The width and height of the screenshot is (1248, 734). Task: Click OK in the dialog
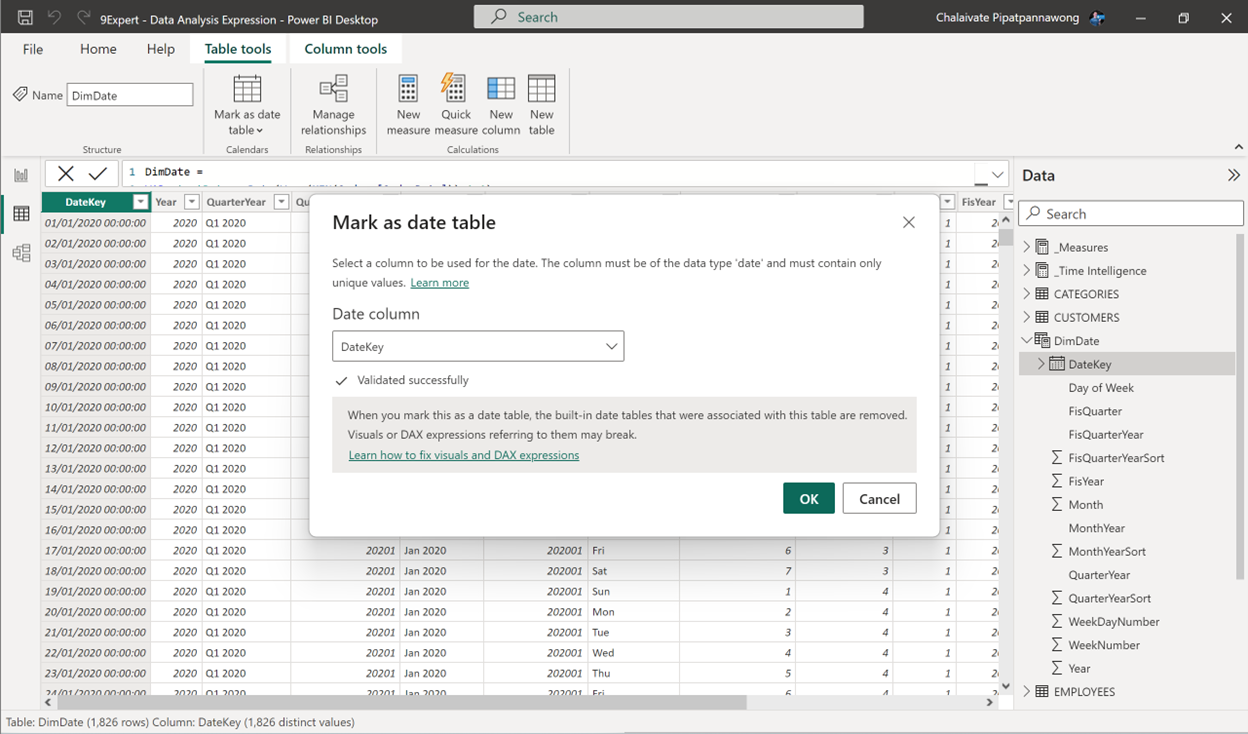(x=808, y=499)
